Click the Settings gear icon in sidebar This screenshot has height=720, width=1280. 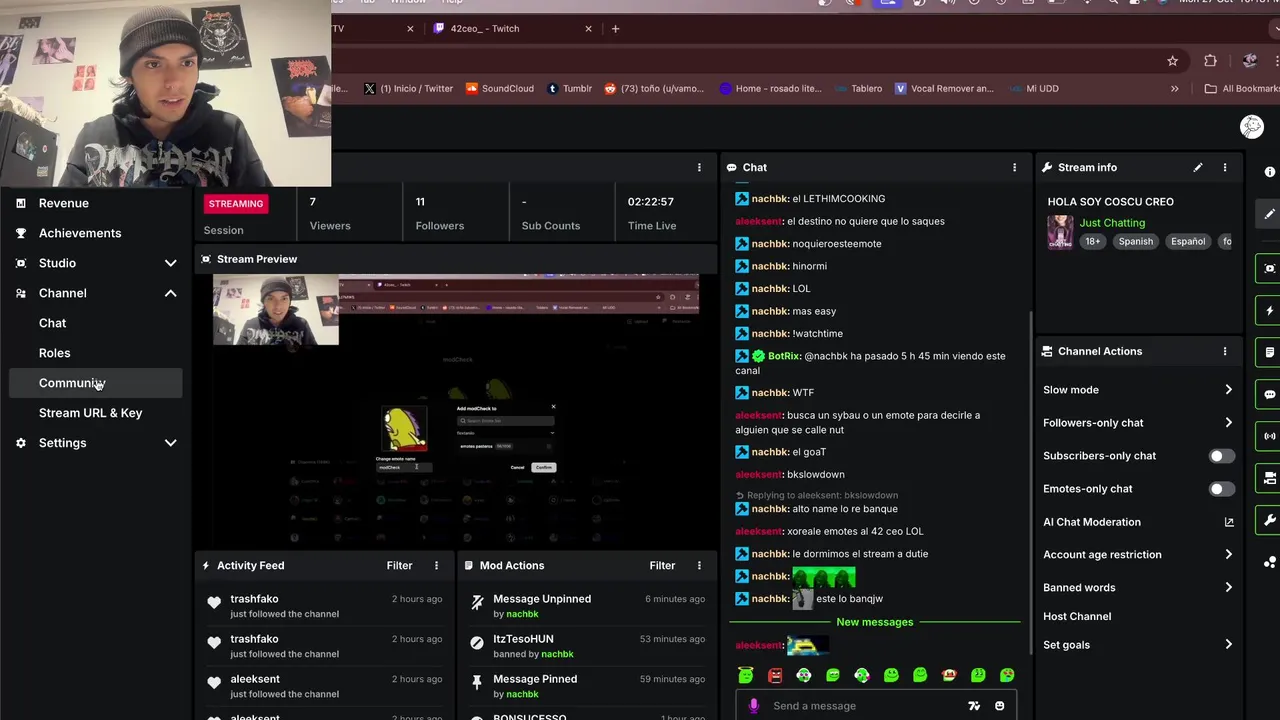click(21, 443)
